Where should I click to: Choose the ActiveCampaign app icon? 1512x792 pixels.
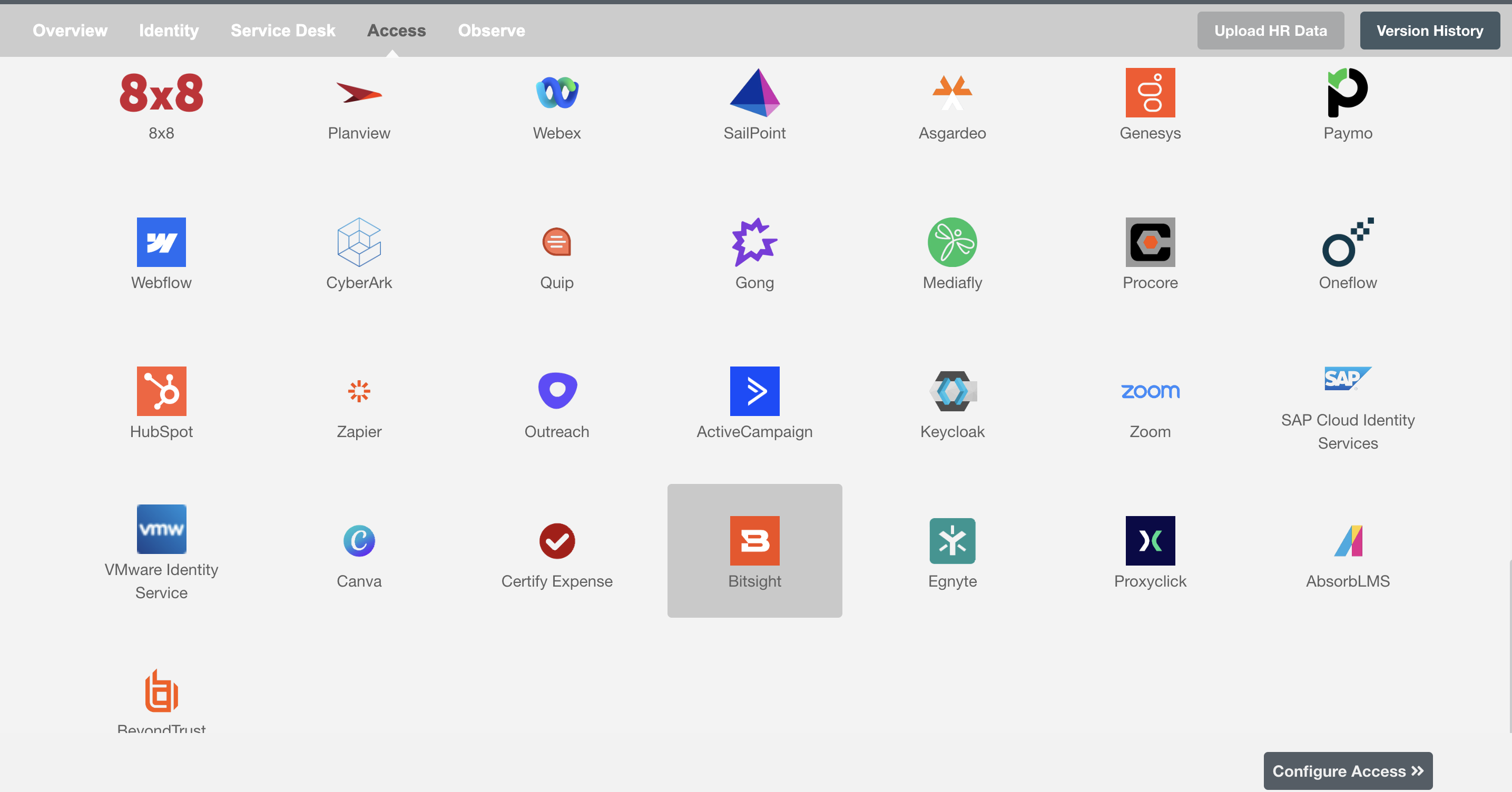coord(754,391)
